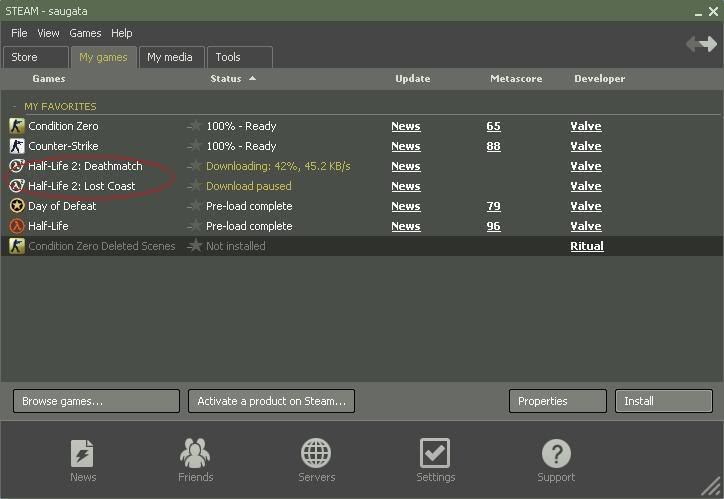724x499 pixels.
Task: Open News link for Condition Zero
Action: coord(406,126)
